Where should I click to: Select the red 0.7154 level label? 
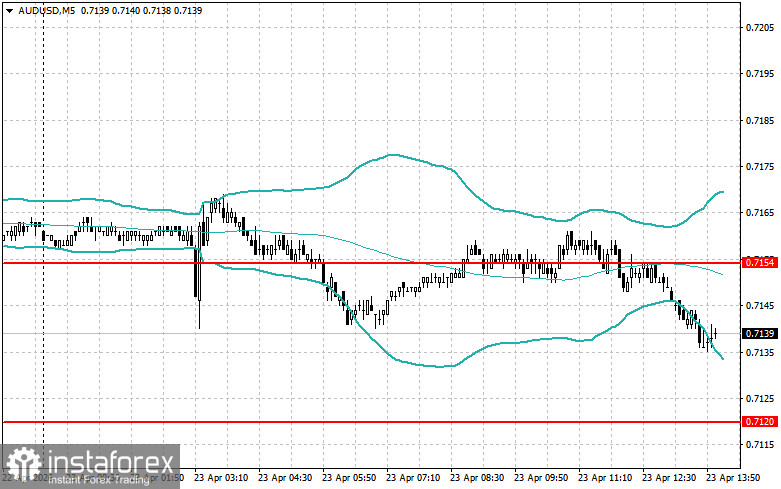pos(761,262)
